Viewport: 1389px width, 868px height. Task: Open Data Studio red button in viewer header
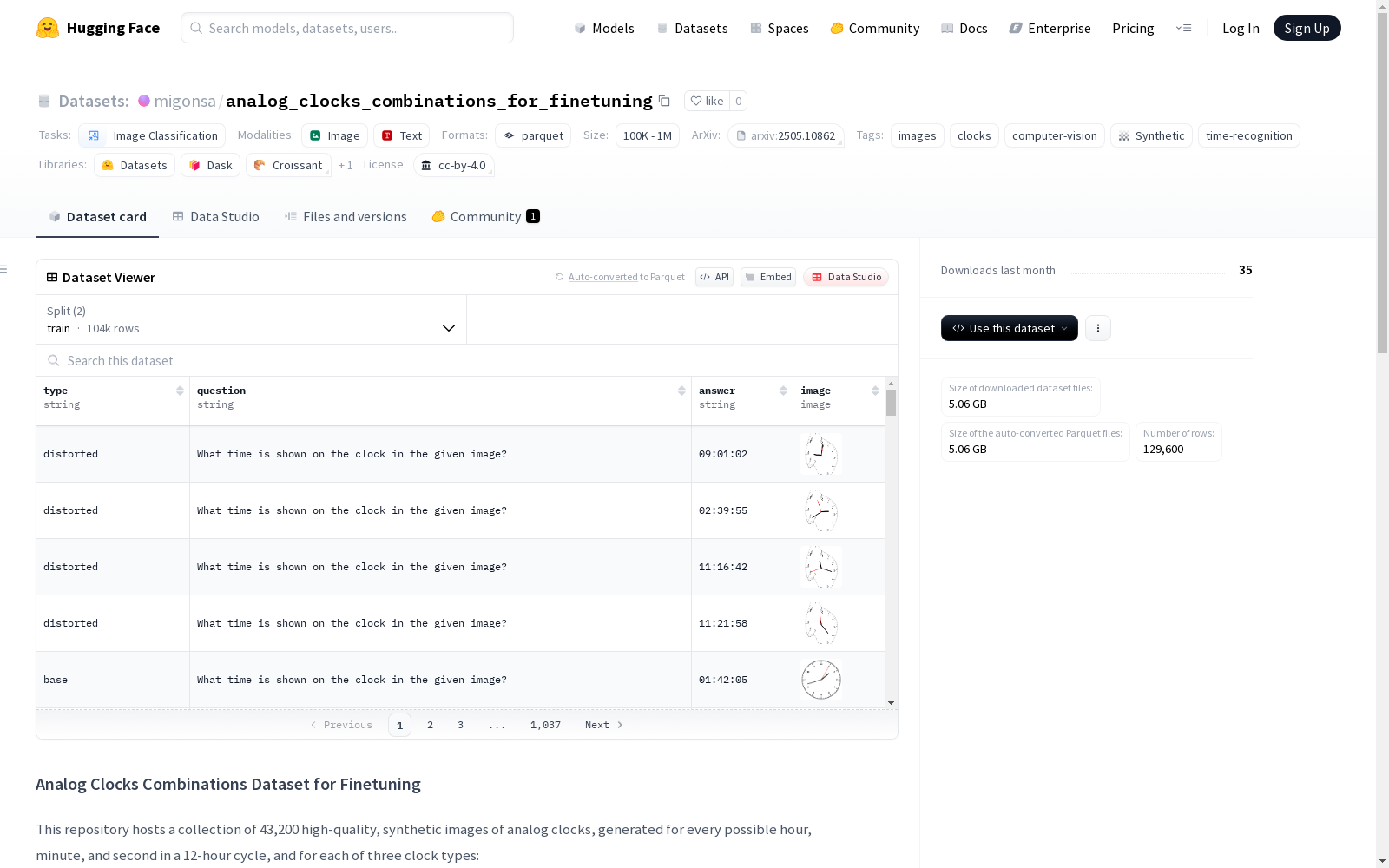point(846,277)
